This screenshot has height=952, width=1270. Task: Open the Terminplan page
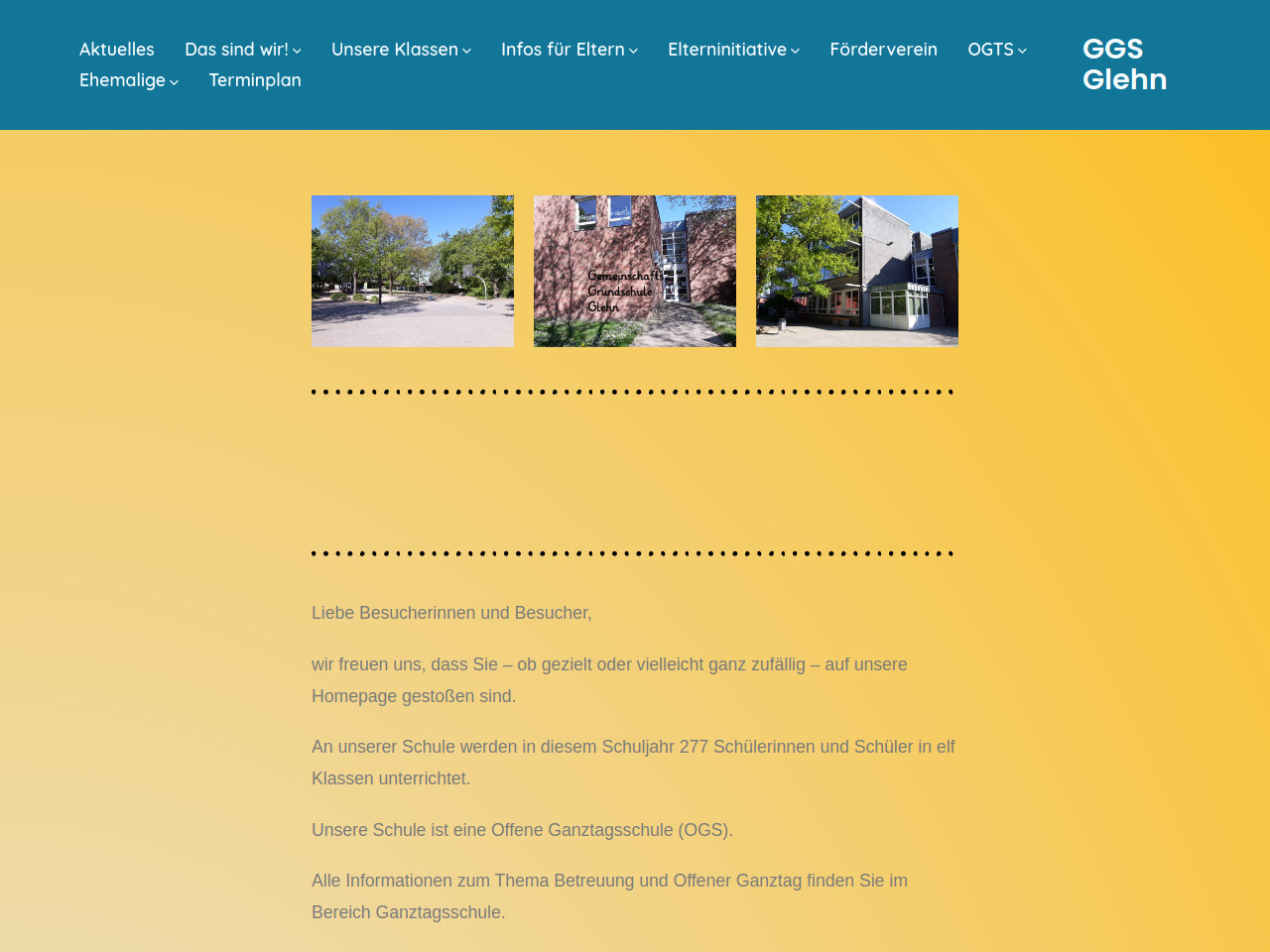coord(255,80)
